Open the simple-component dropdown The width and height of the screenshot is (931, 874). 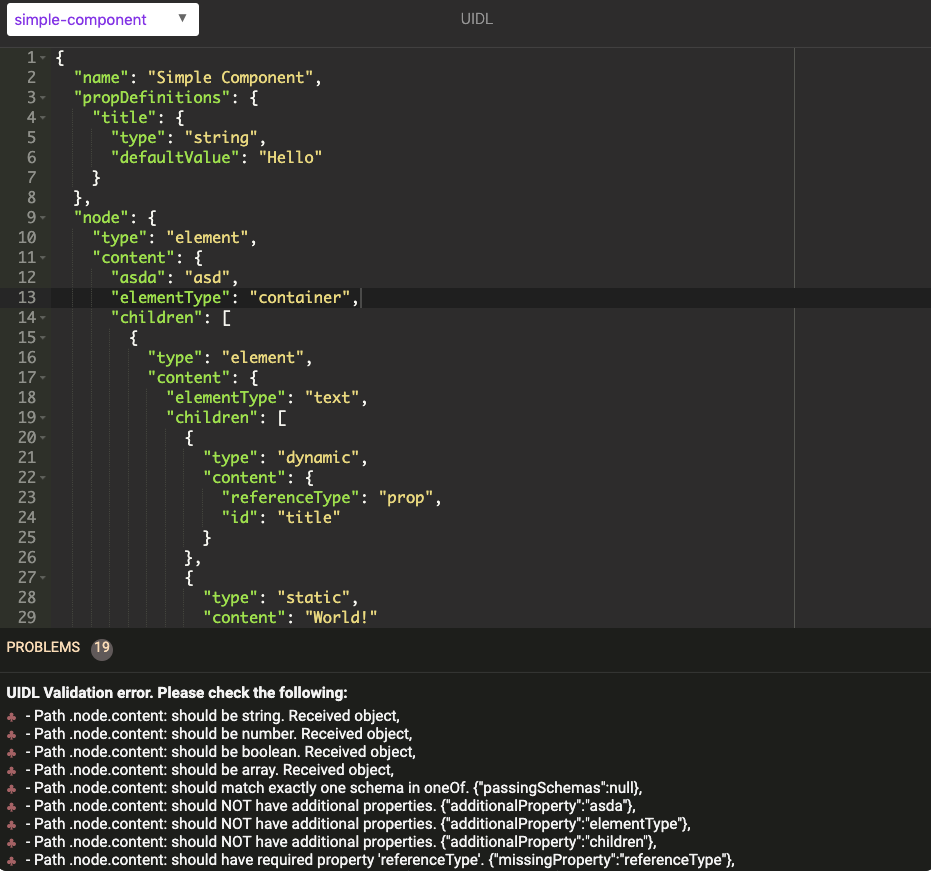[103, 20]
